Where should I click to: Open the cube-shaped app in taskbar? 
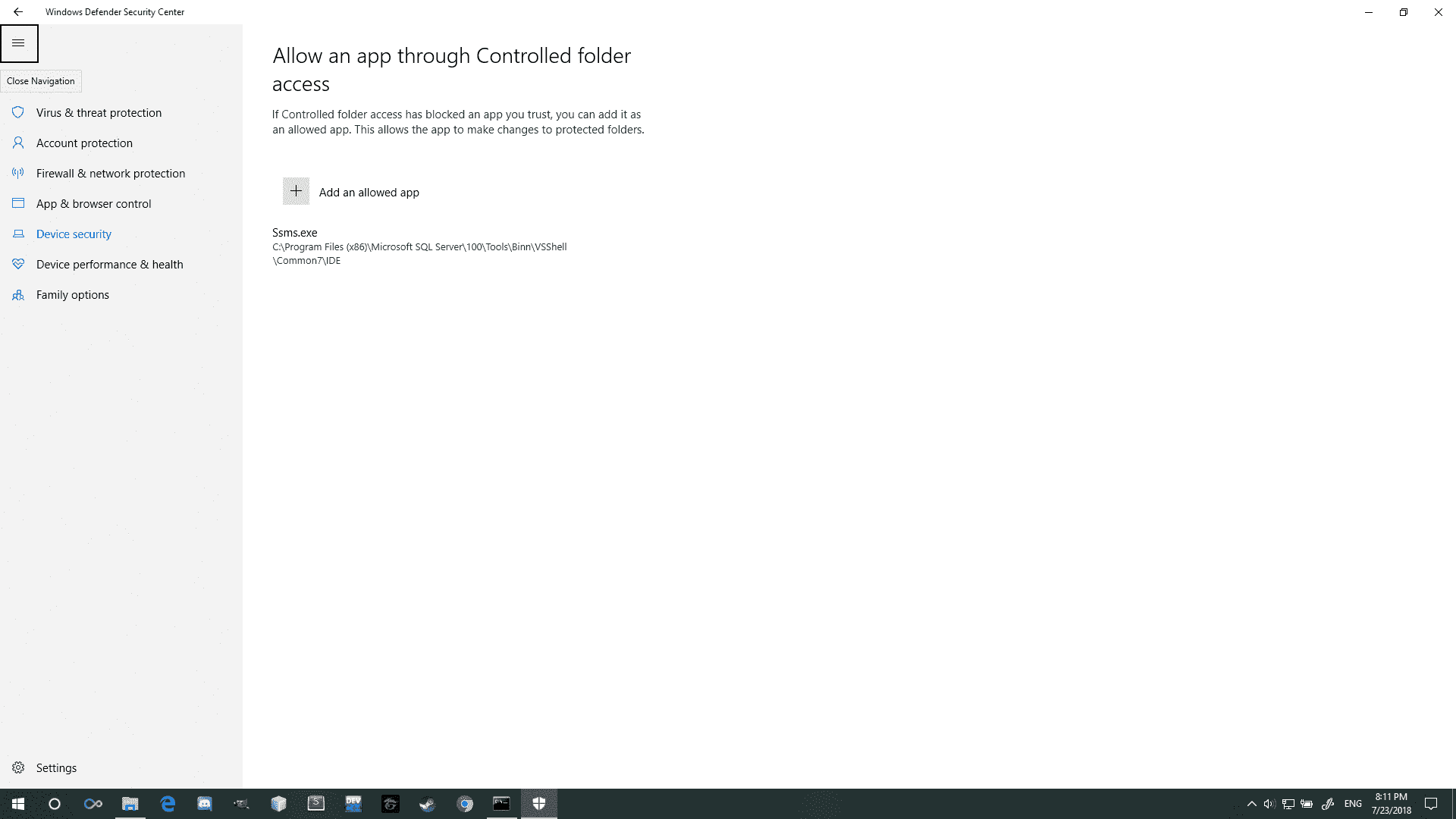click(x=279, y=804)
